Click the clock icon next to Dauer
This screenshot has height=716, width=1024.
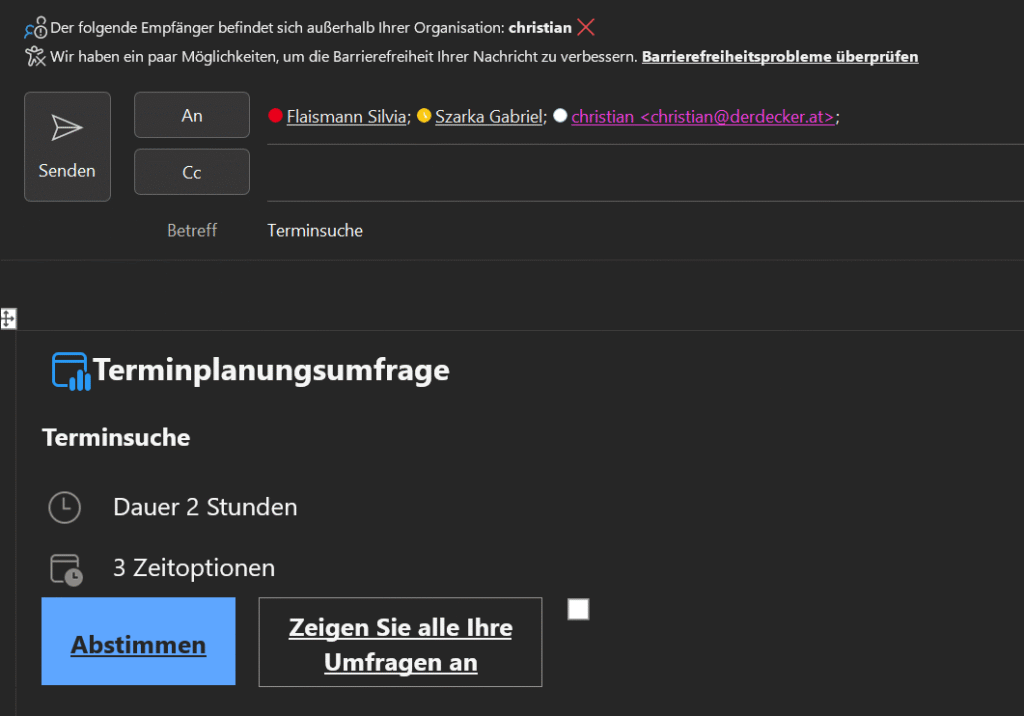coord(65,507)
